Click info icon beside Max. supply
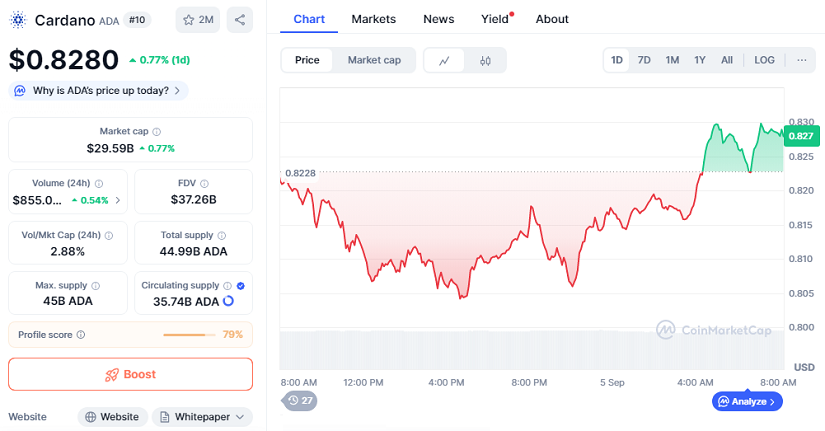Viewport: 825px width, 431px height. (x=95, y=286)
